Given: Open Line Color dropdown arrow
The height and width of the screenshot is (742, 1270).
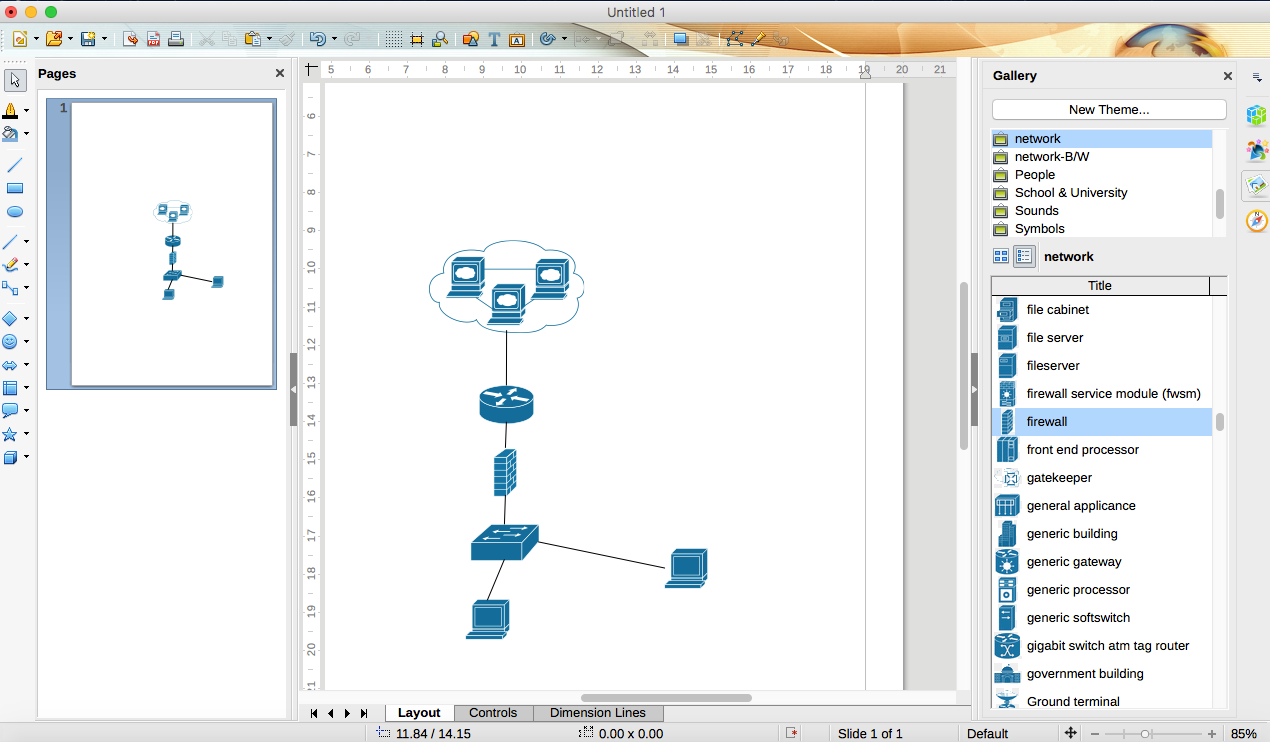Looking at the screenshot, I should [x=27, y=111].
